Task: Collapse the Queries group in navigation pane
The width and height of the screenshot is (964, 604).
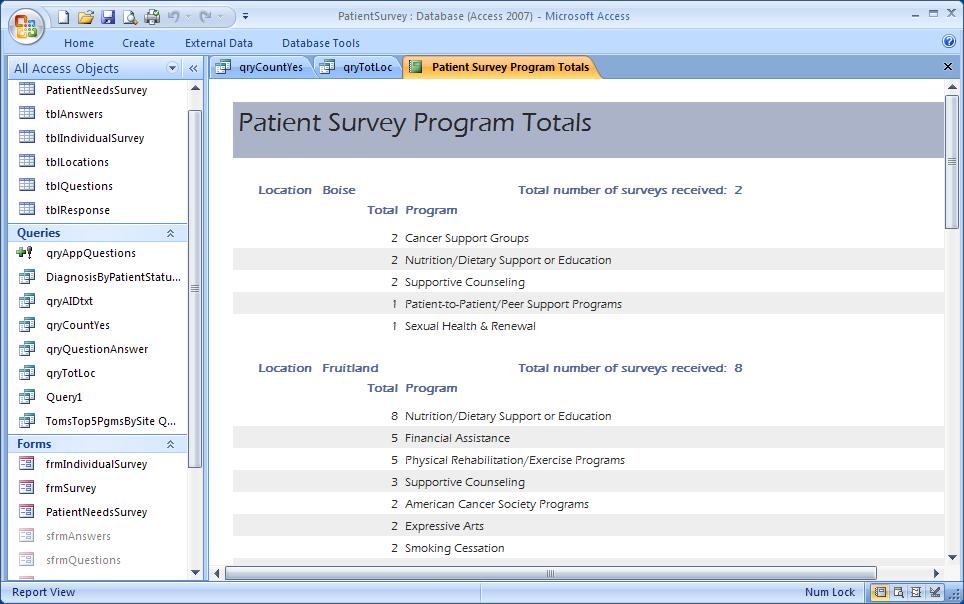Action: [170, 233]
